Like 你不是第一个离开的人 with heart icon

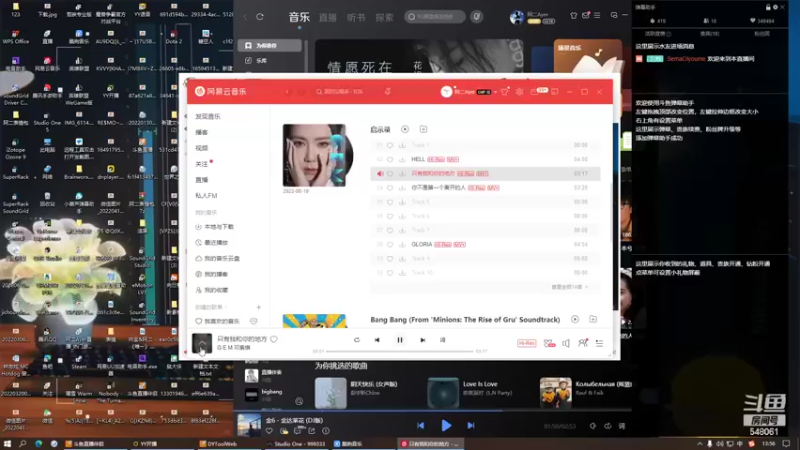point(390,188)
